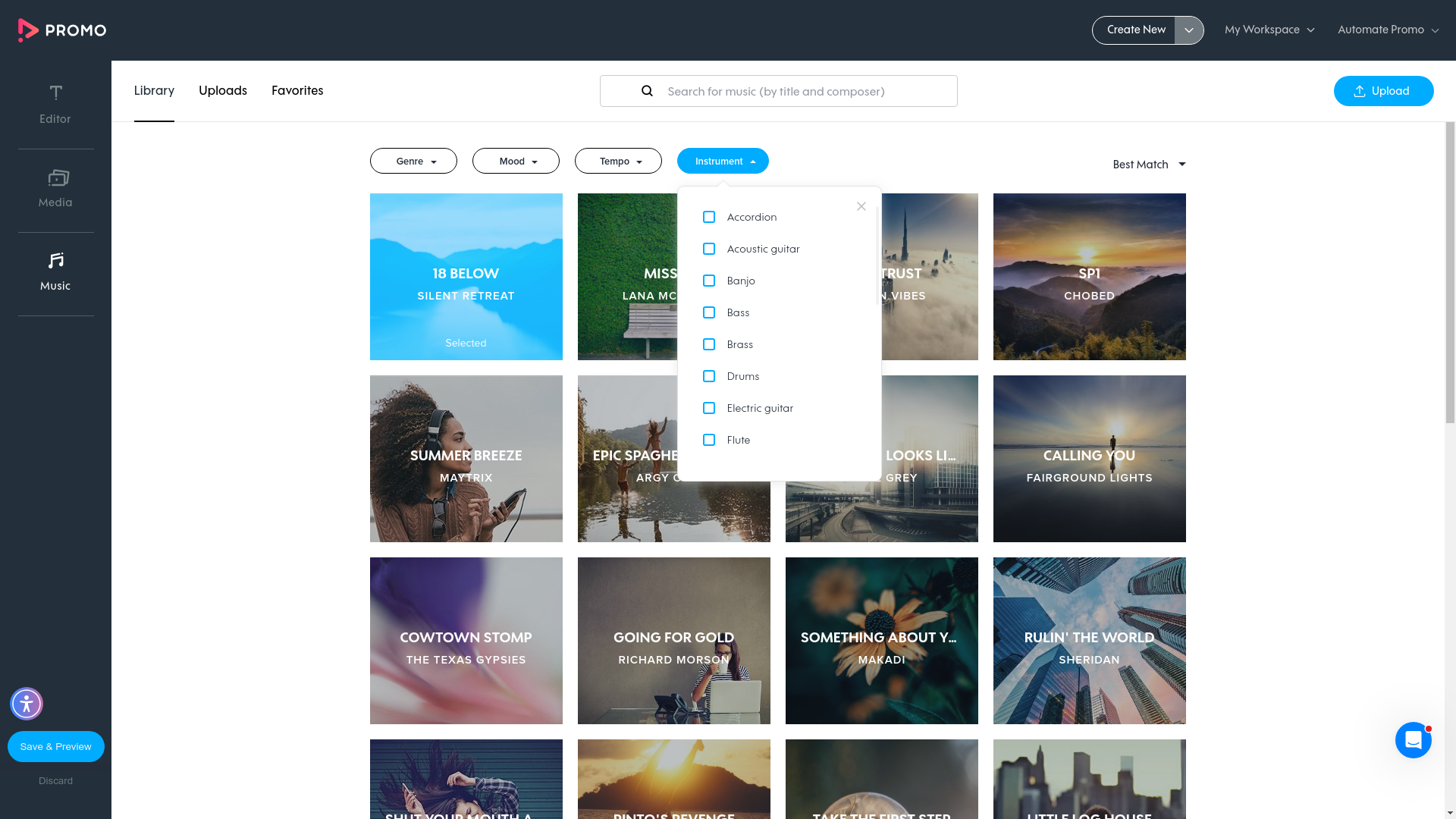Viewport: 1456px width, 819px height.
Task: Switch to the Favorites tab
Action: click(297, 91)
